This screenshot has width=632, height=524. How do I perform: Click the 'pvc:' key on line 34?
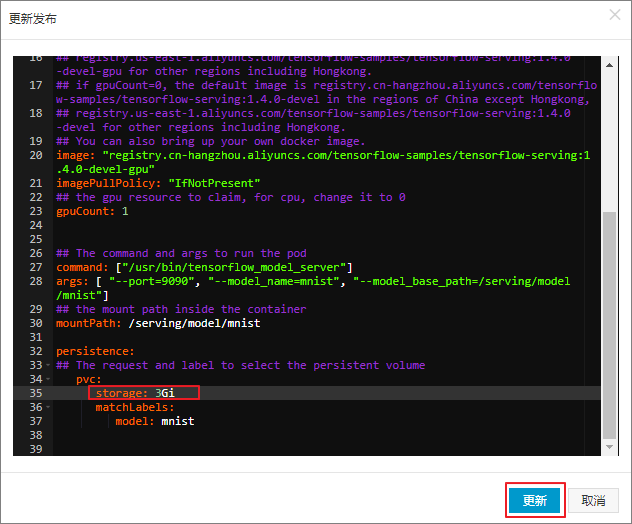[89, 379]
